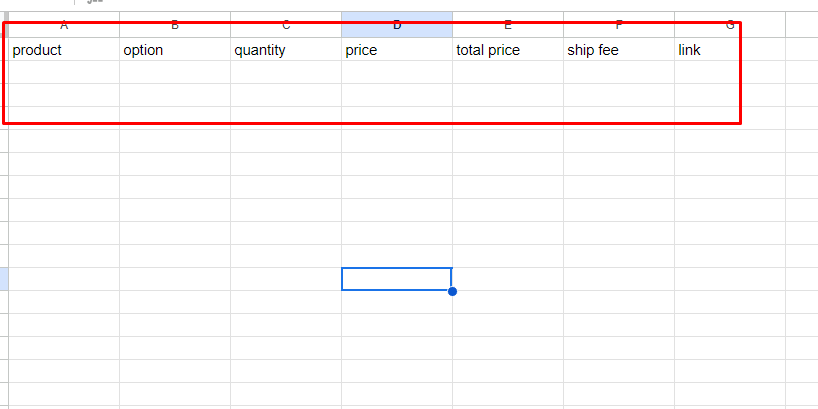Select the "price" cell in column D
This screenshot has width=818, height=409.
[x=397, y=50]
